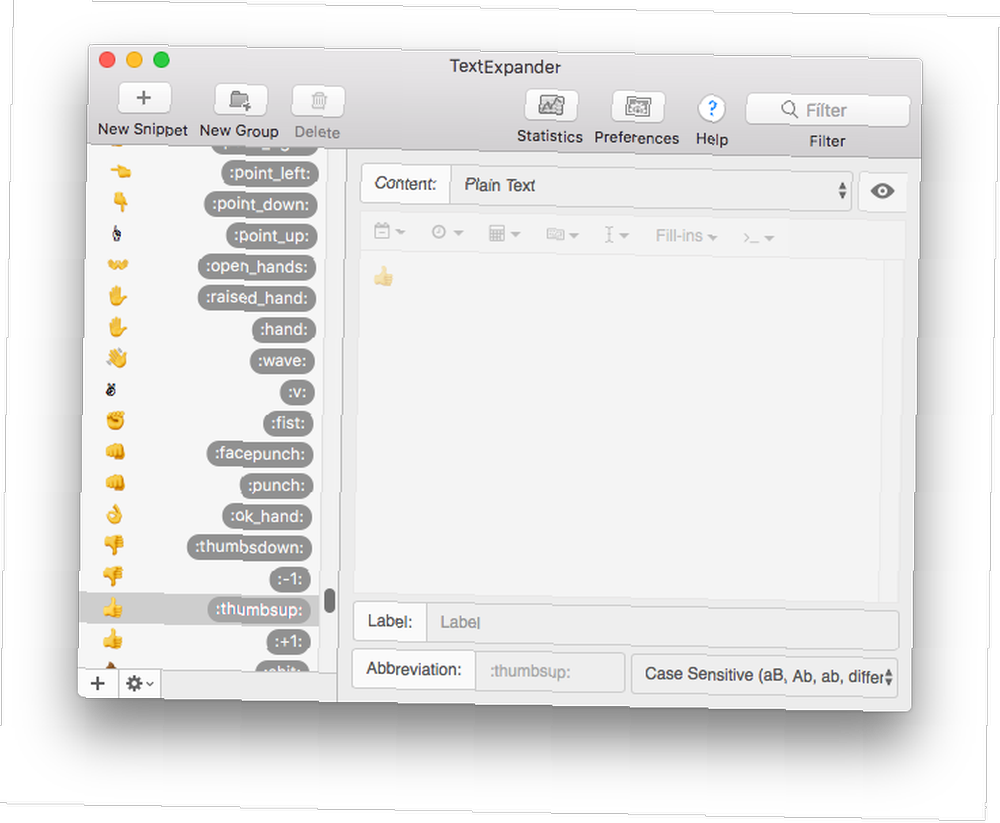This screenshot has width=1000, height=823.
Task: Open the gear actions menu below the list
Action: [140, 684]
